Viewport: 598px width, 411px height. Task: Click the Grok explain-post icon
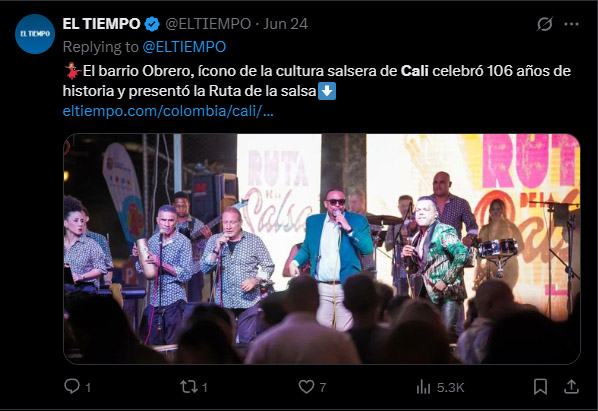(545, 24)
